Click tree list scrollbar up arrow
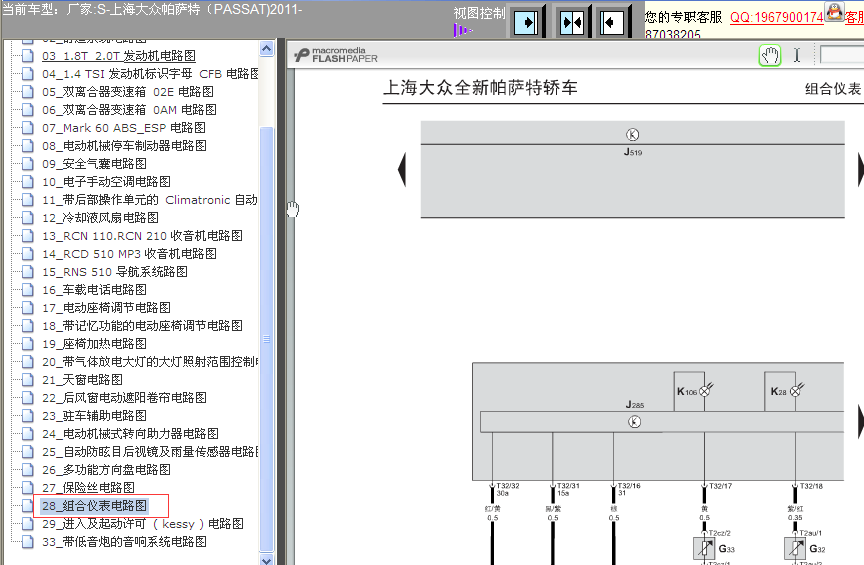This screenshot has height=565, width=864. pos(267,49)
